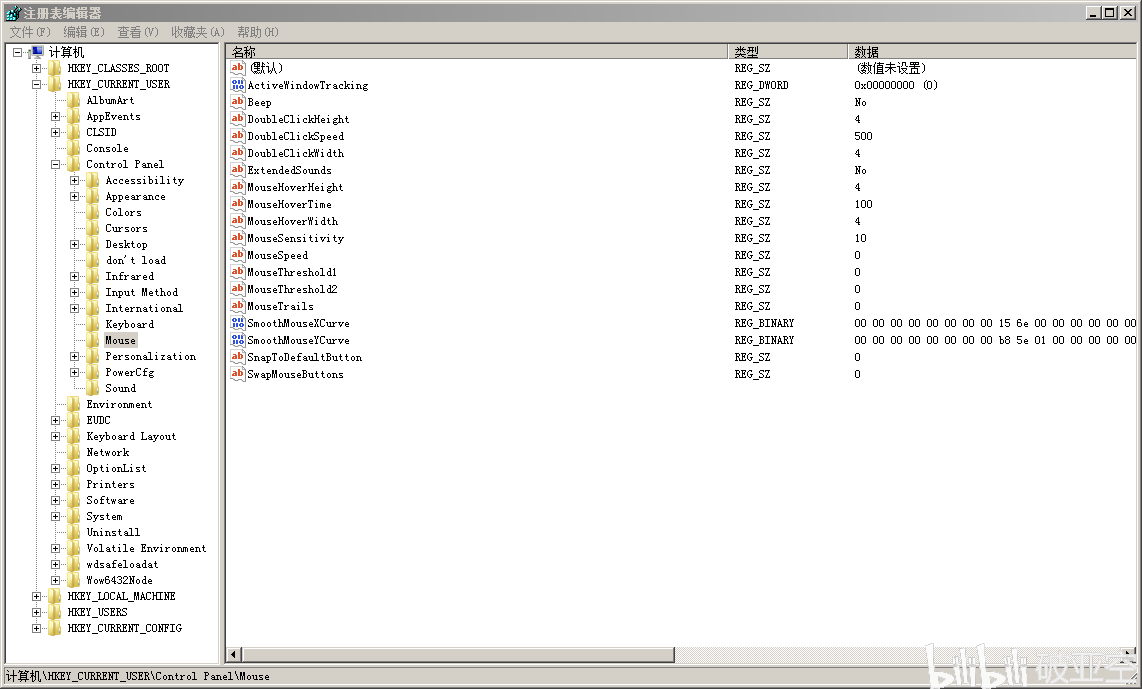This screenshot has height=689, width=1142.
Task: Open the 编辑(E) menu
Action: click(84, 32)
